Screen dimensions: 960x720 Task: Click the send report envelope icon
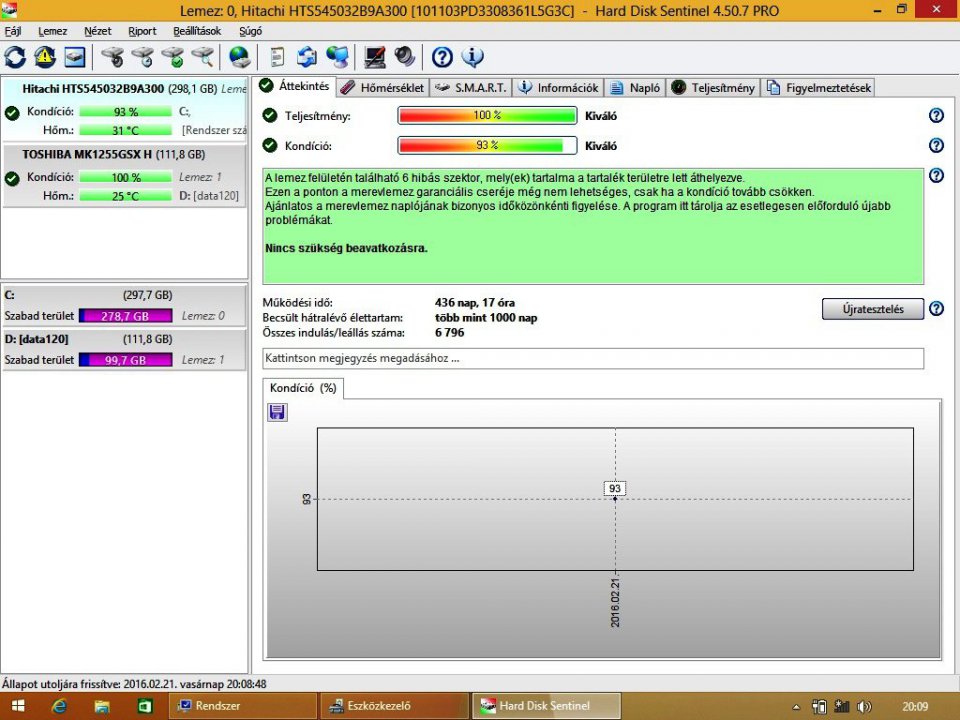[x=307, y=58]
